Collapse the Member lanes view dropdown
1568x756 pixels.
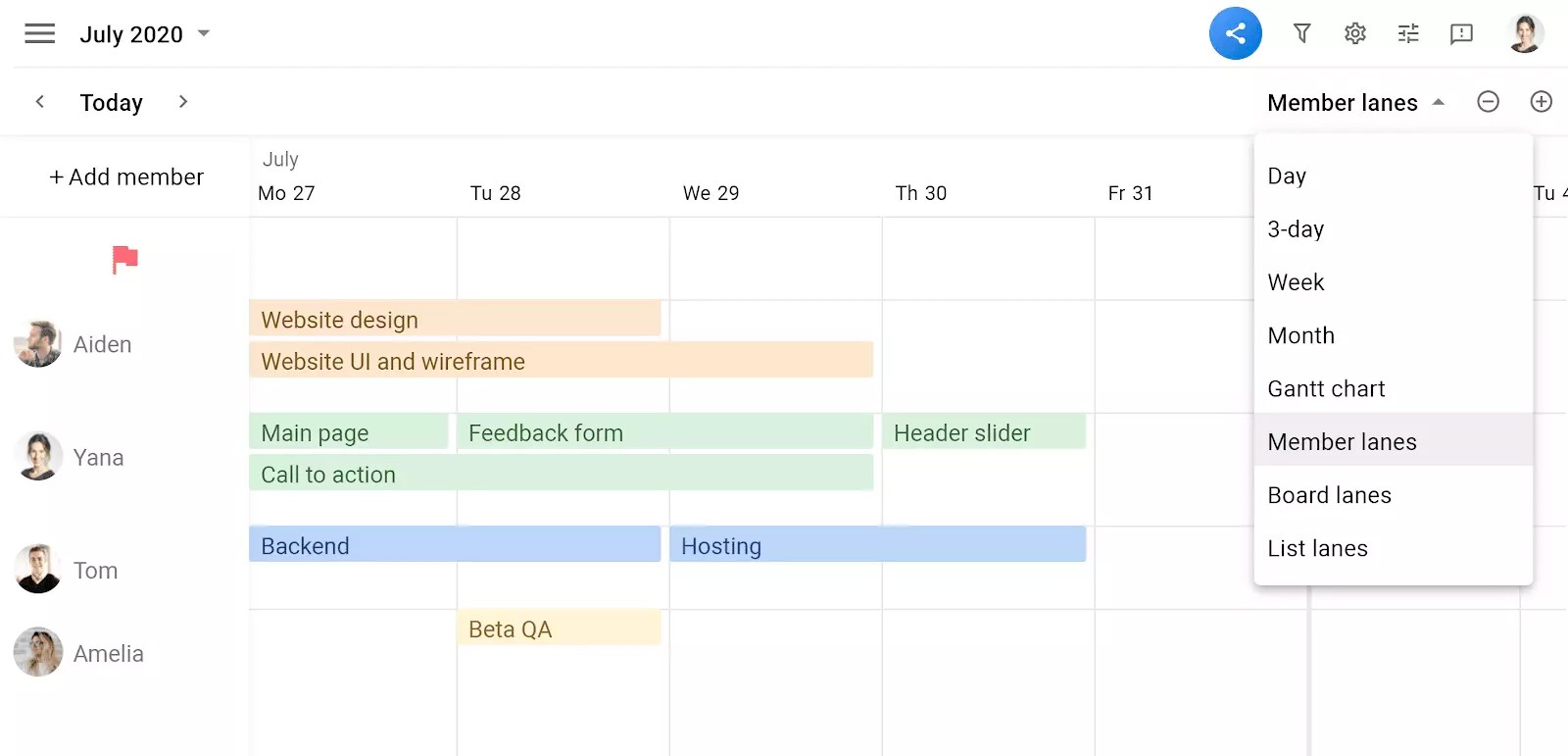click(1355, 101)
